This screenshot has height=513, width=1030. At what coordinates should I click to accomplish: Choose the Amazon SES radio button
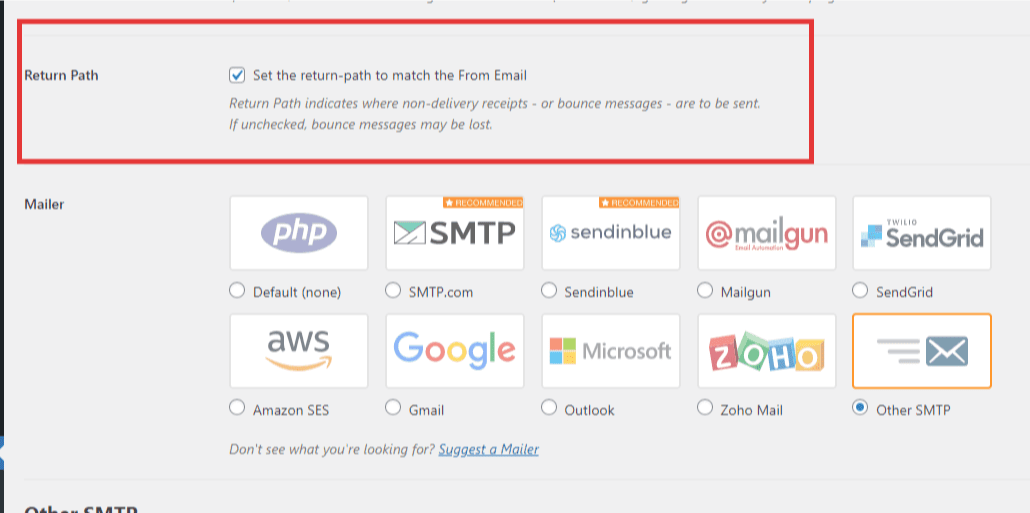237,408
